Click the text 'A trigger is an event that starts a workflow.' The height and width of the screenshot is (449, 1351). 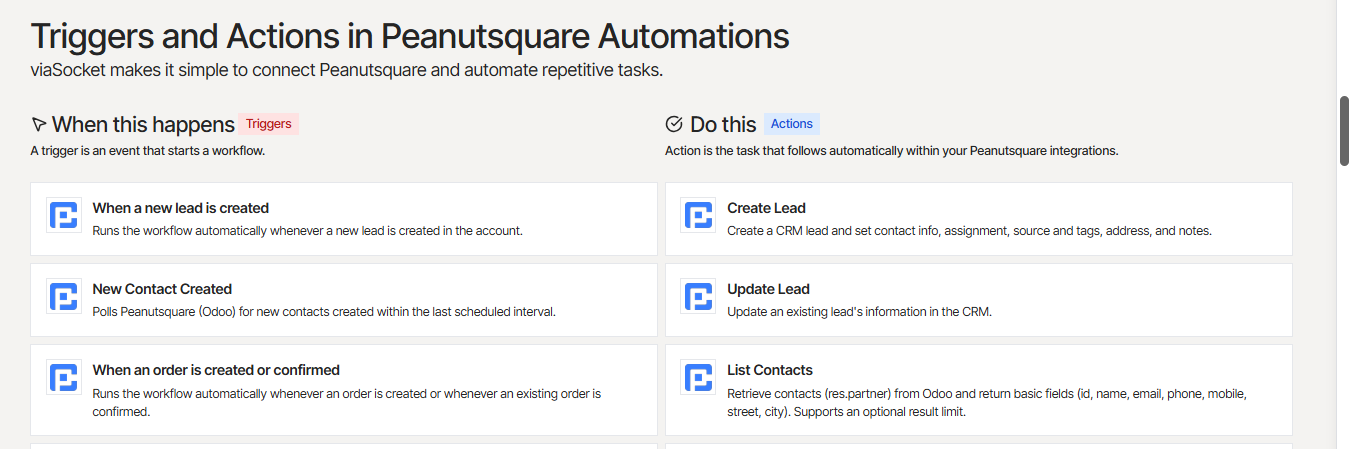pos(148,151)
